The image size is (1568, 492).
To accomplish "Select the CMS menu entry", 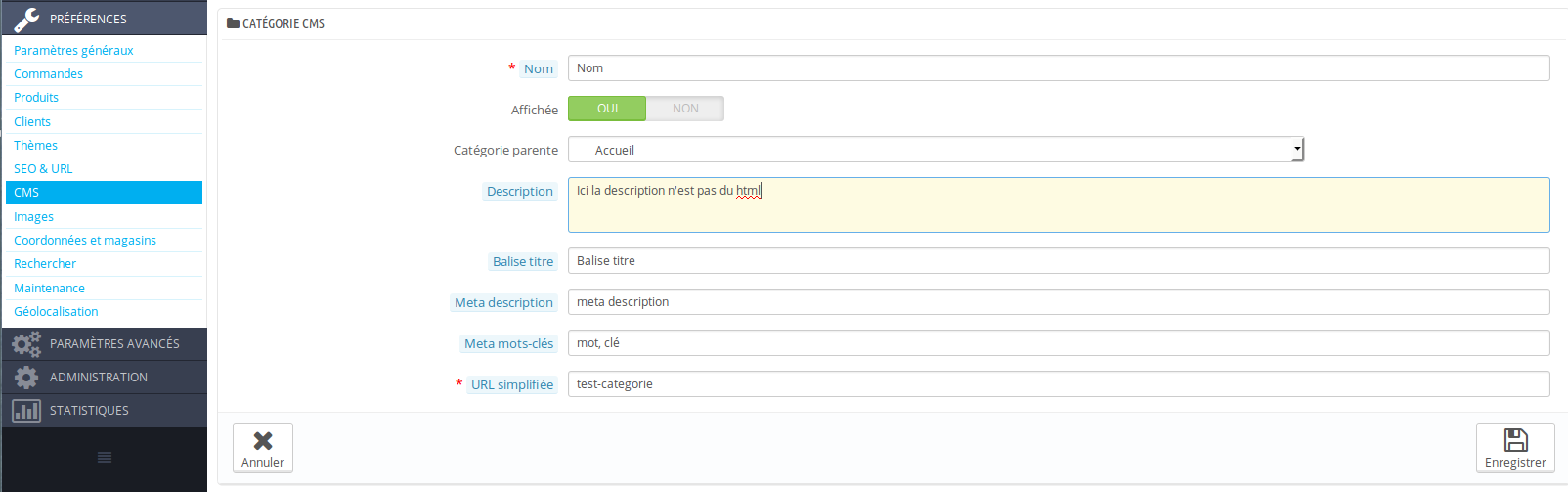I will (x=26, y=193).
